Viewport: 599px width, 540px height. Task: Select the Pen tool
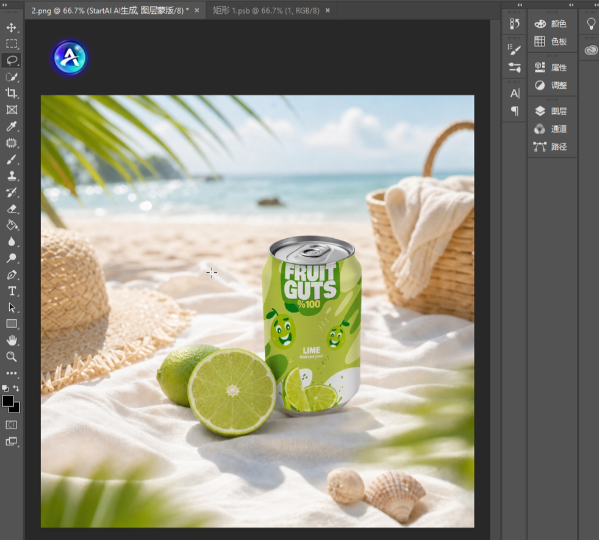pyautogui.click(x=11, y=275)
